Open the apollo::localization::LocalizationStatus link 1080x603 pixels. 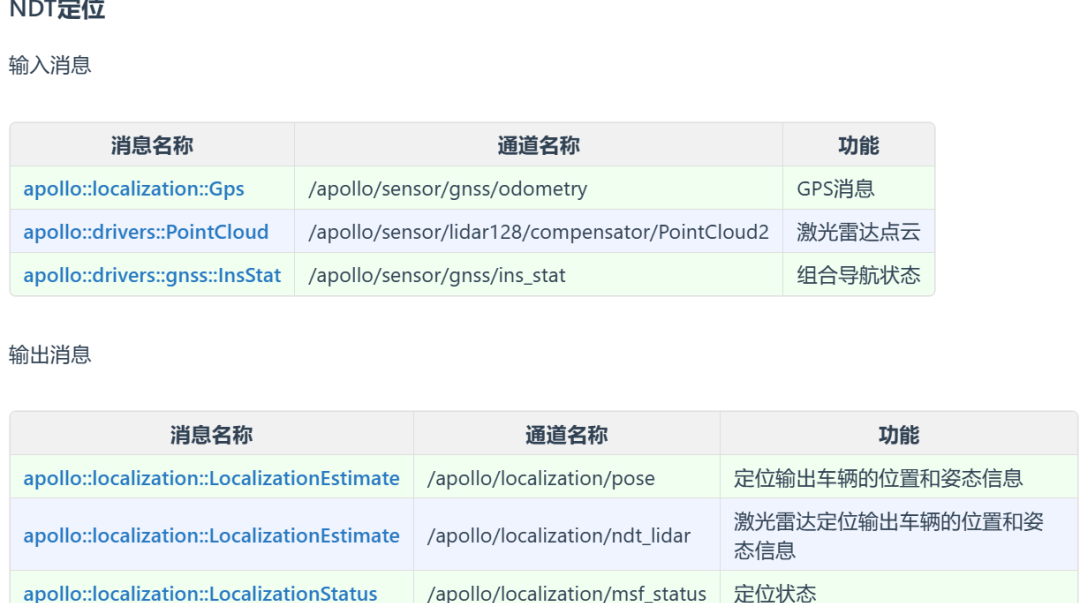(x=200, y=593)
